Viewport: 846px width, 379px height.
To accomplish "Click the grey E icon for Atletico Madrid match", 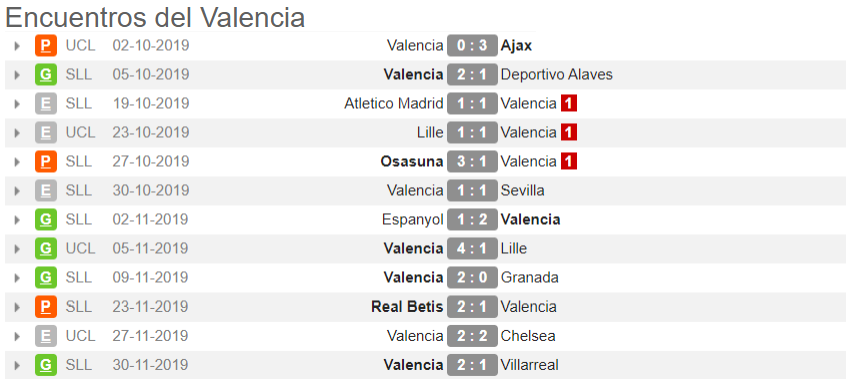I will [x=46, y=104].
